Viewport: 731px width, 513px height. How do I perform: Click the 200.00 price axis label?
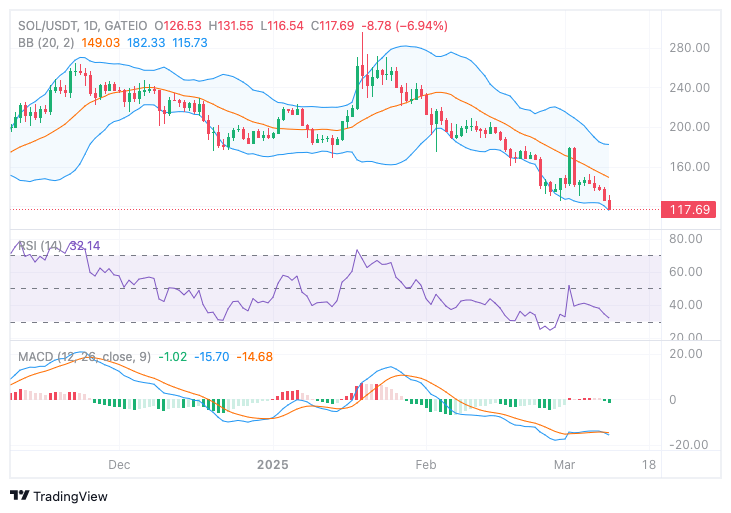(689, 127)
